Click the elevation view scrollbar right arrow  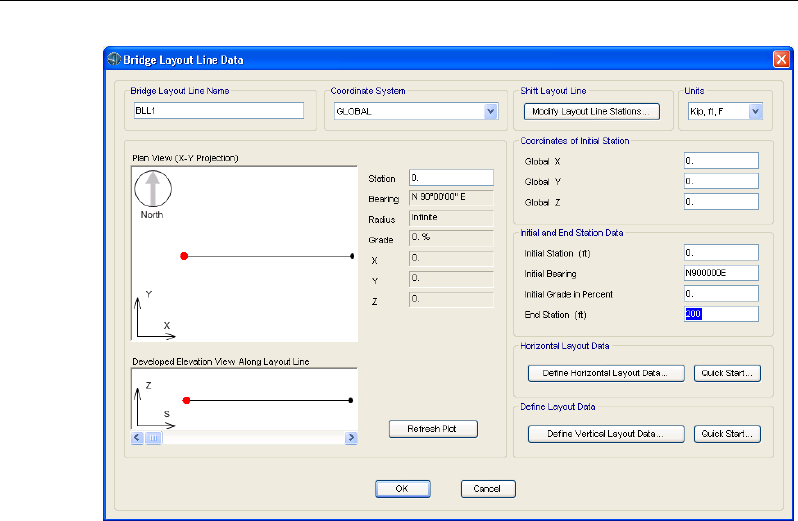351,438
